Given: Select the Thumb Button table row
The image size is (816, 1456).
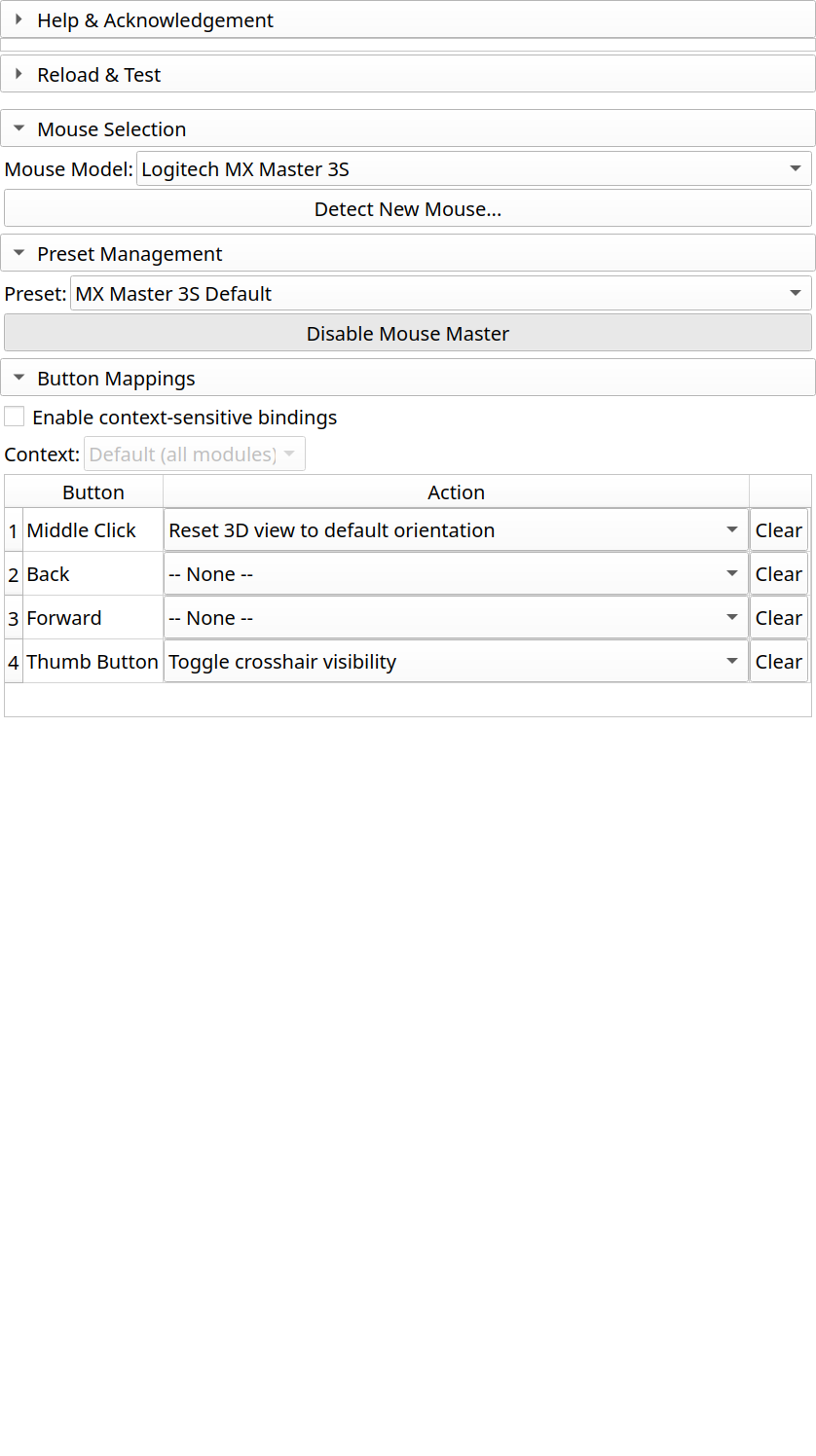Looking at the screenshot, I should click(x=92, y=662).
